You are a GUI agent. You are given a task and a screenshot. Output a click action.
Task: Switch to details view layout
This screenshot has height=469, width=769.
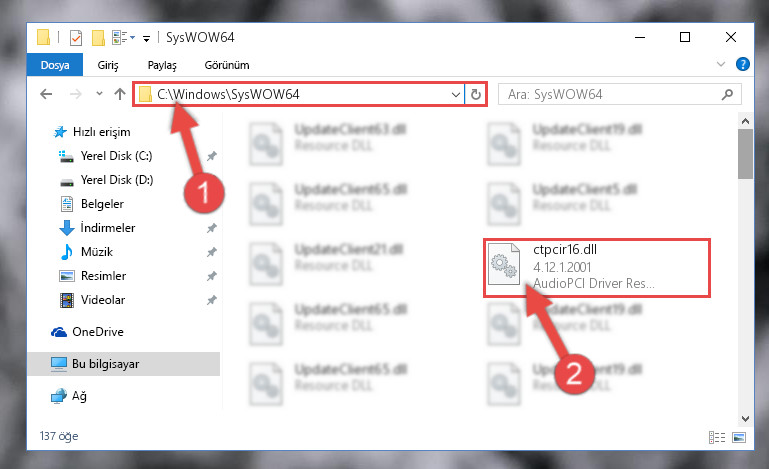coord(717,437)
